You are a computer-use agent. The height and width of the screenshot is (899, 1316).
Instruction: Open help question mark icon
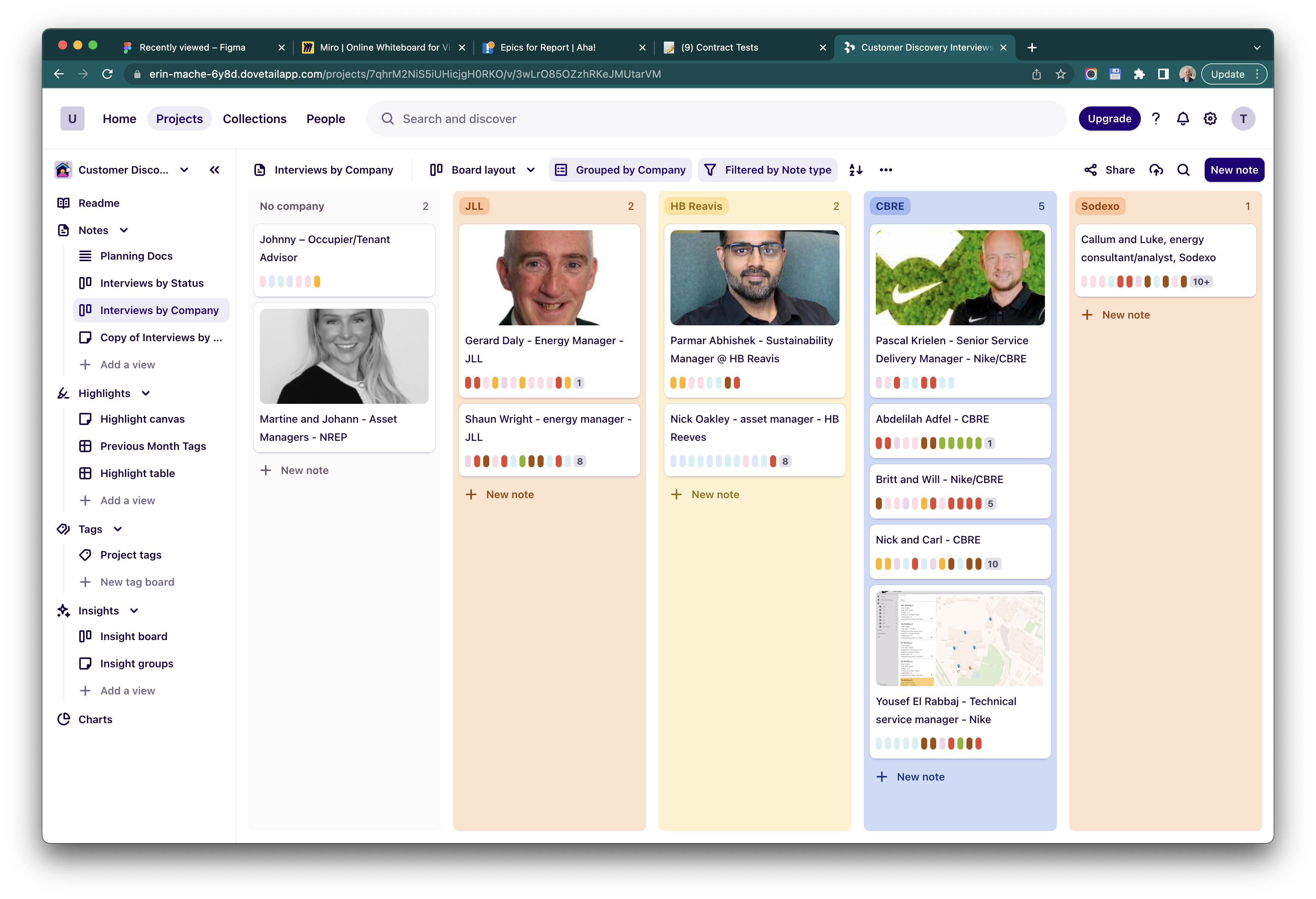1156,119
